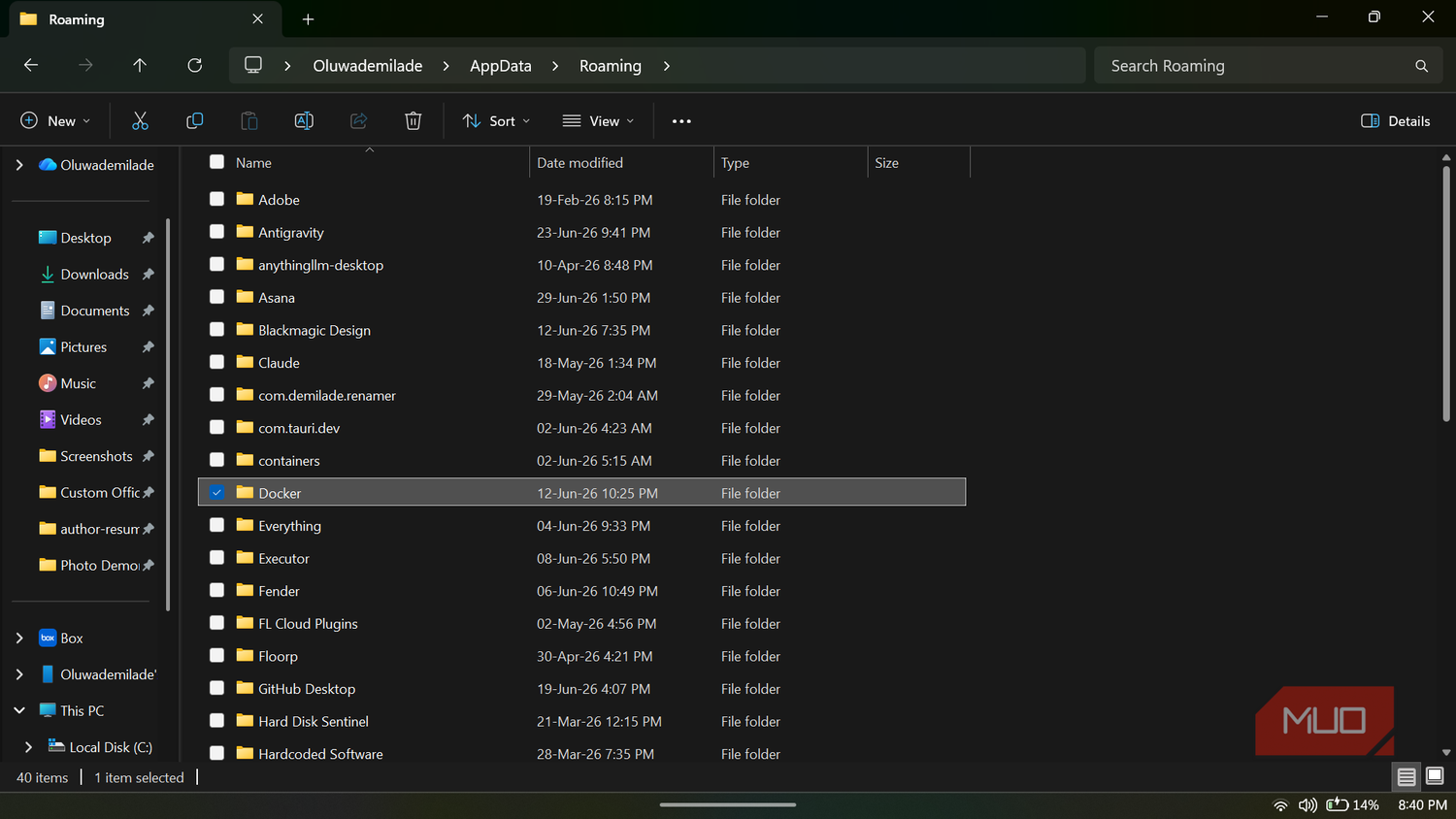Go up one folder level

click(140, 65)
